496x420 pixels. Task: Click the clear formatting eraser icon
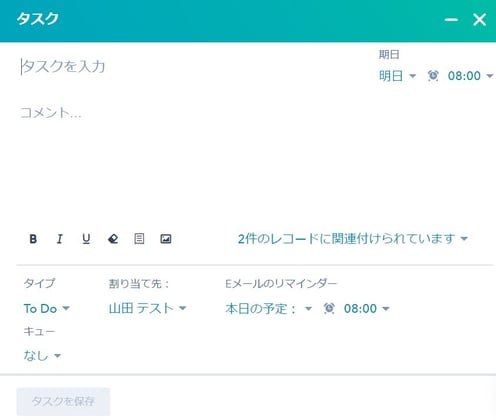(113, 239)
